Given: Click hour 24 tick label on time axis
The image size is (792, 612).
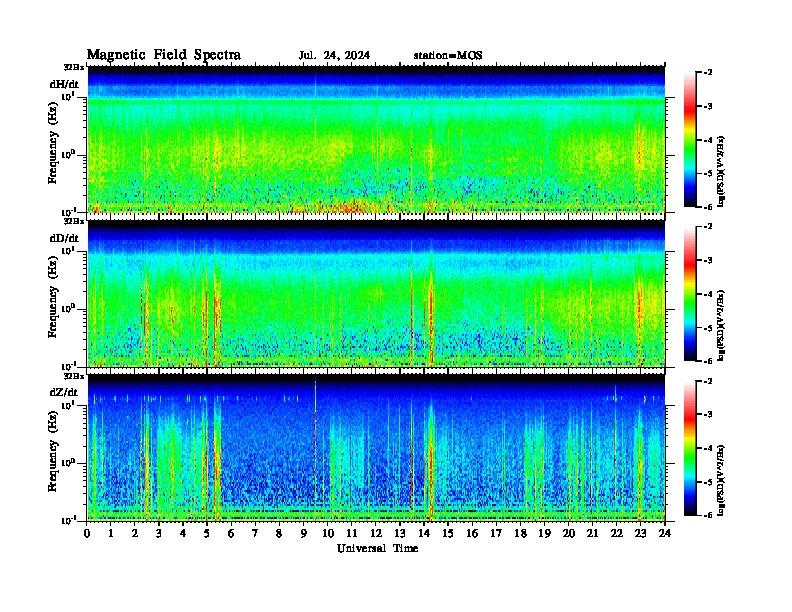Looking at the screenshot, I should point(665,534).
